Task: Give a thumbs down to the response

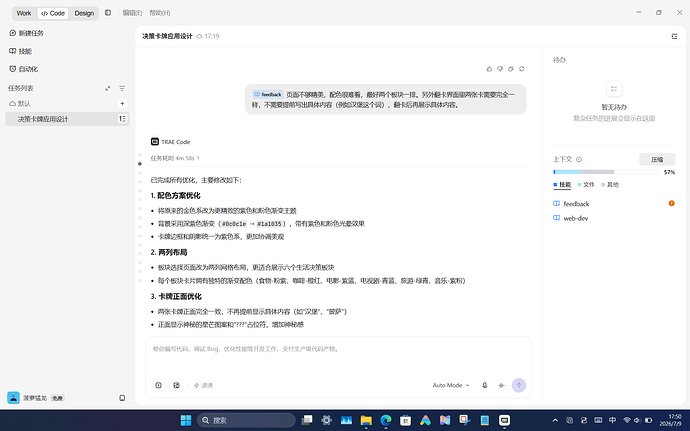Action: coord(500,69)
